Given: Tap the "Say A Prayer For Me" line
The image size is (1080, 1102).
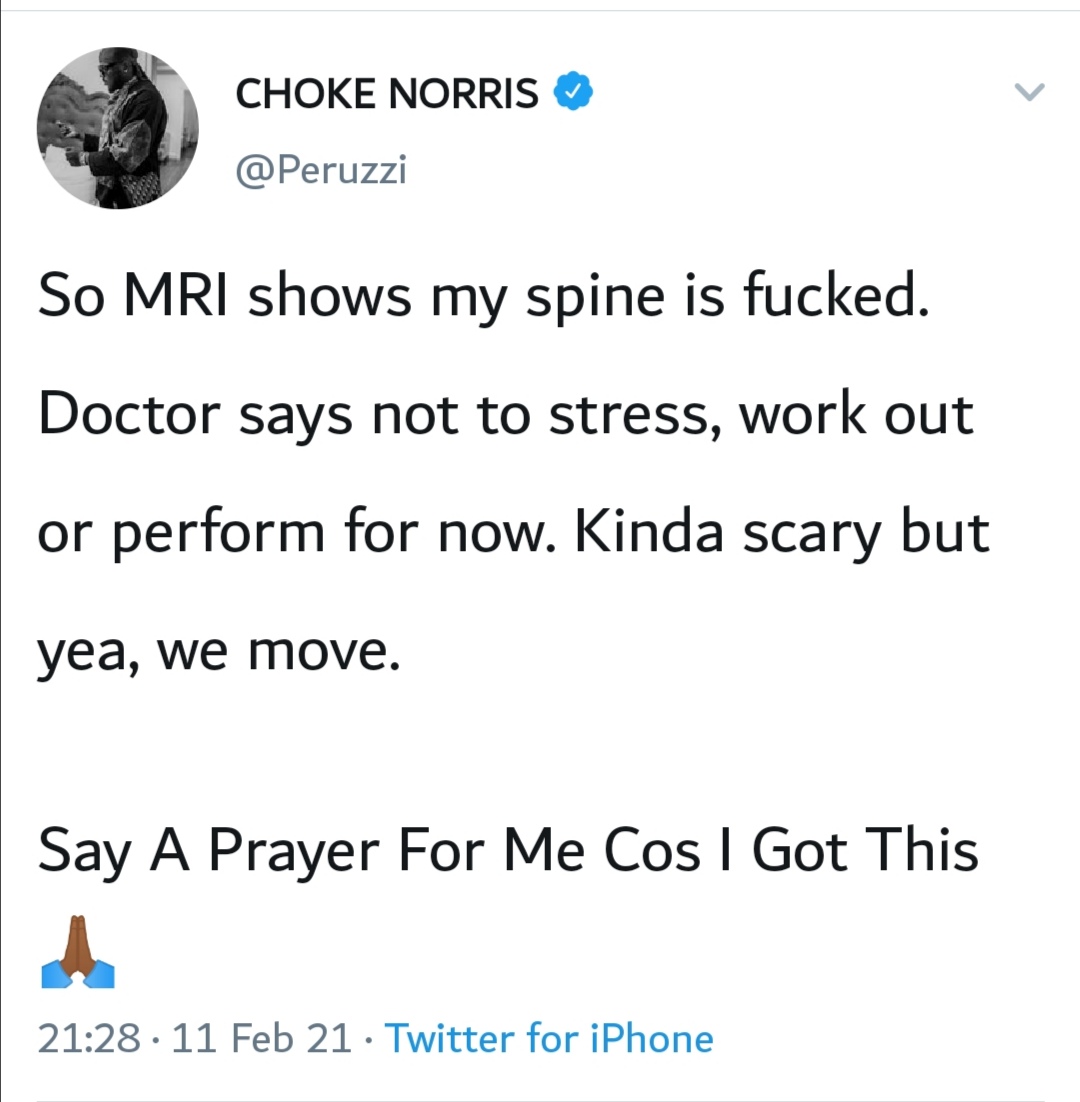Looking at the screenshot, I should (507, 849).
